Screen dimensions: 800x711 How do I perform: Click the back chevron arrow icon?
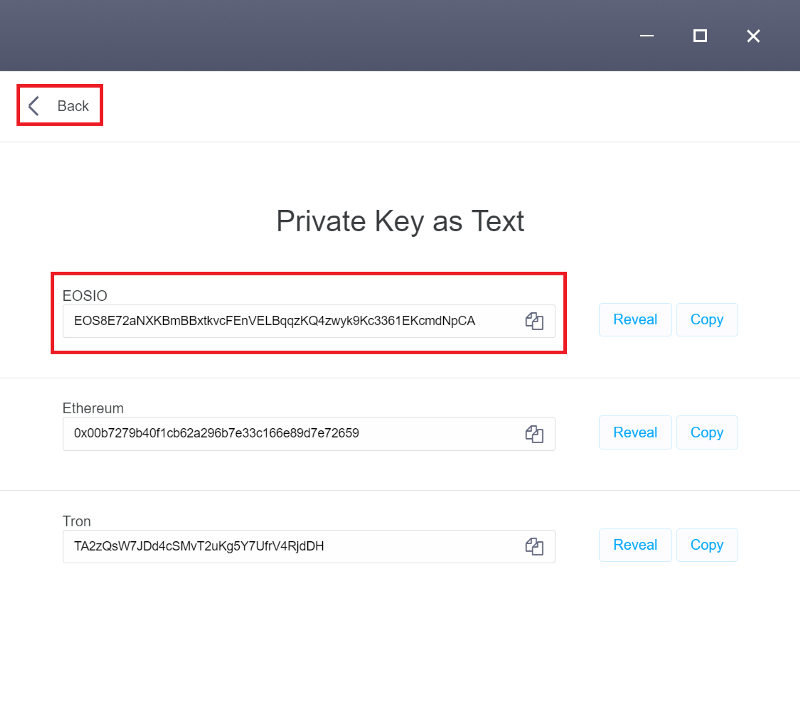[x=34, y=106]
